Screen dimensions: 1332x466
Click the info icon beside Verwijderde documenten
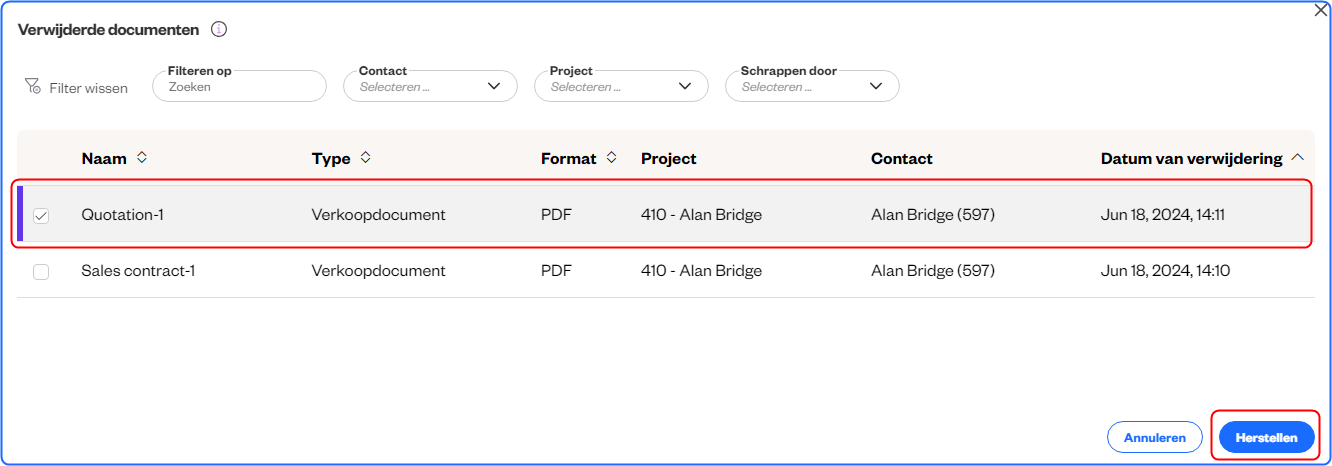[x=219, y=30]
